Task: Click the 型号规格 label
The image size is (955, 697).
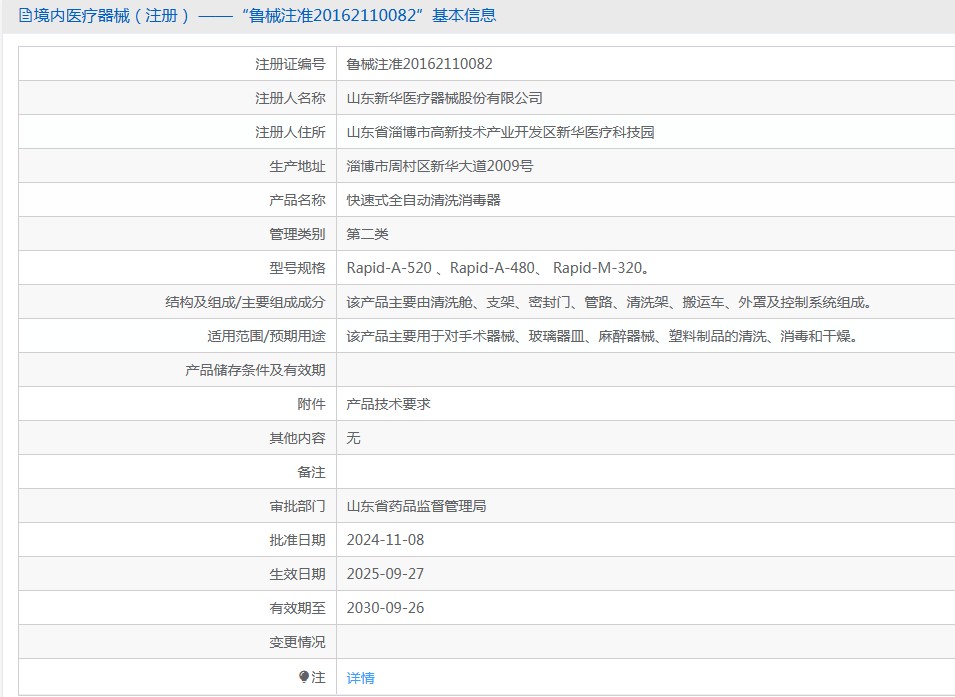Action: [297, 268]
